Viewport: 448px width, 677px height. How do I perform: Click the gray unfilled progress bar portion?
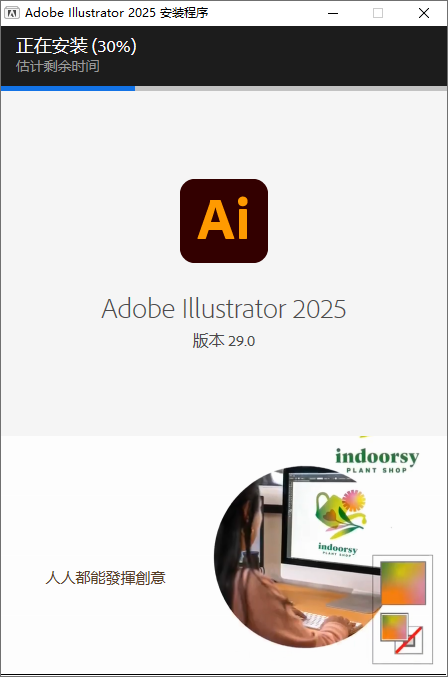tap(290, 89)
